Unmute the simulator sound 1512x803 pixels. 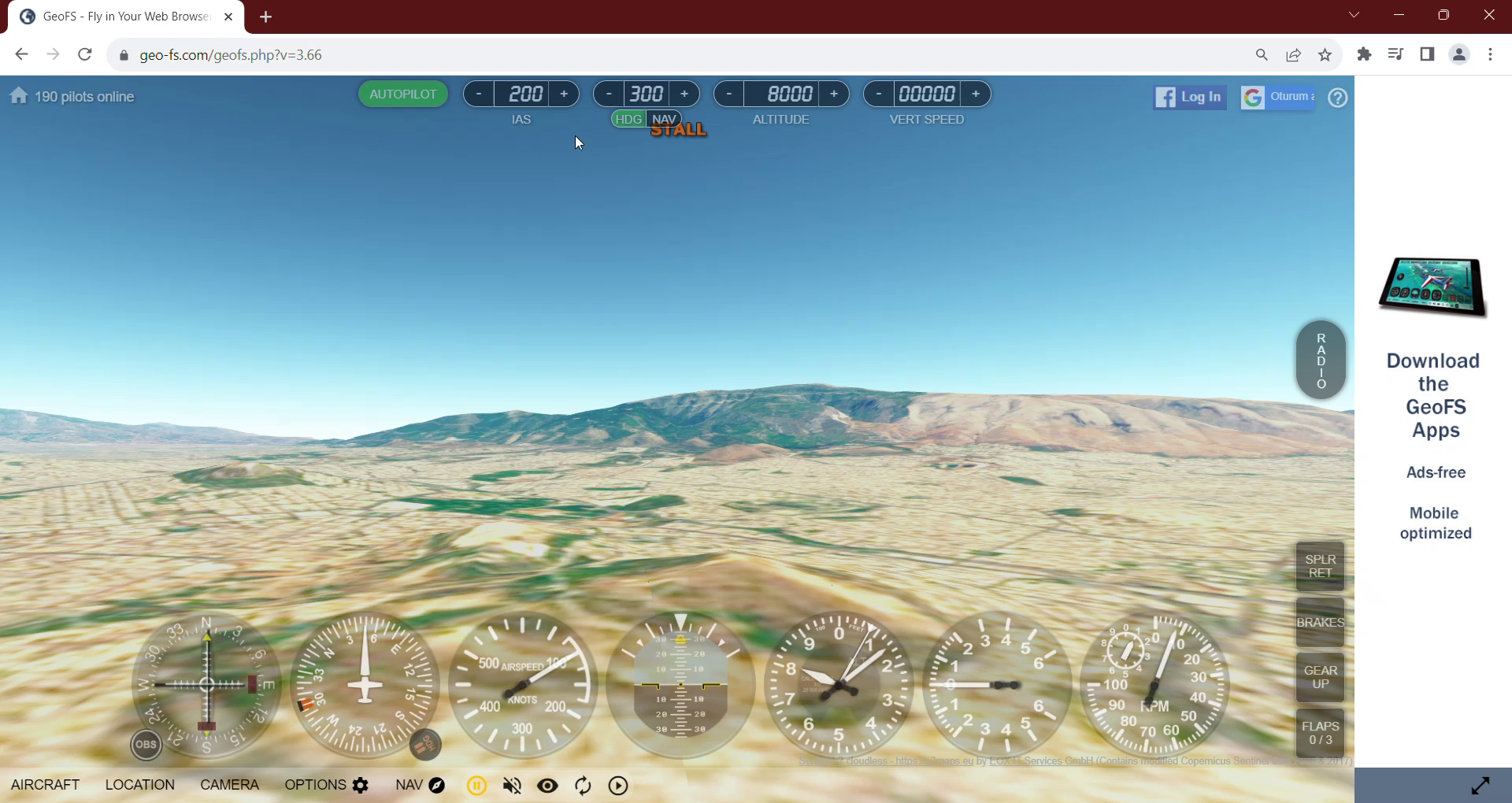tap(512, 786)
